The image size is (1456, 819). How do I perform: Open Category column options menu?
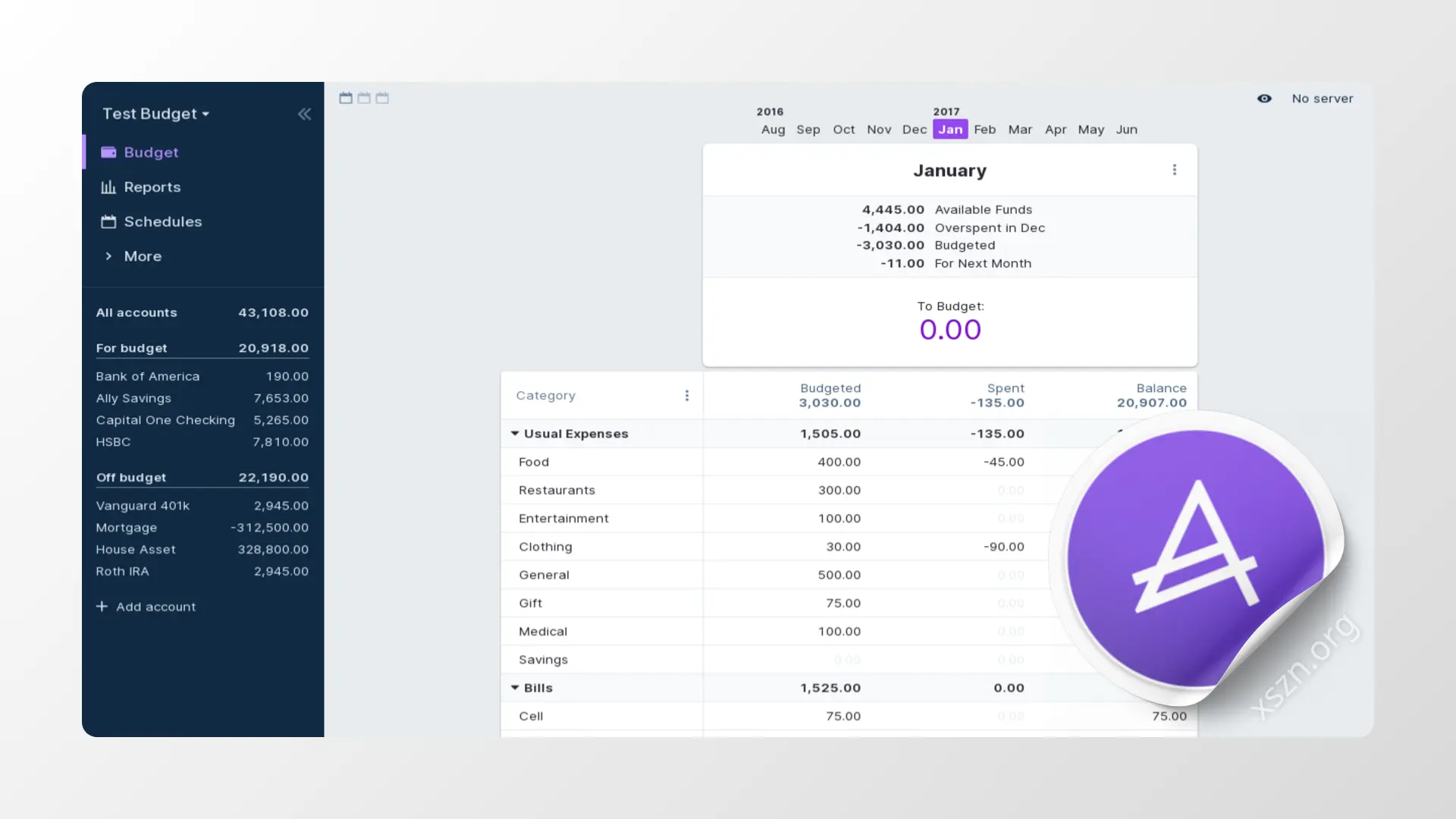tap(687, 396)
